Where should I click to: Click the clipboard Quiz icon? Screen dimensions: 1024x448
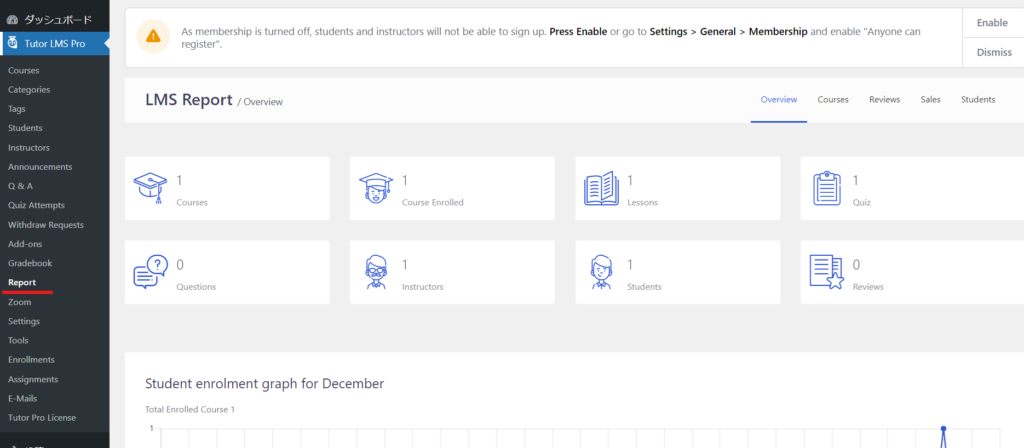827,187
